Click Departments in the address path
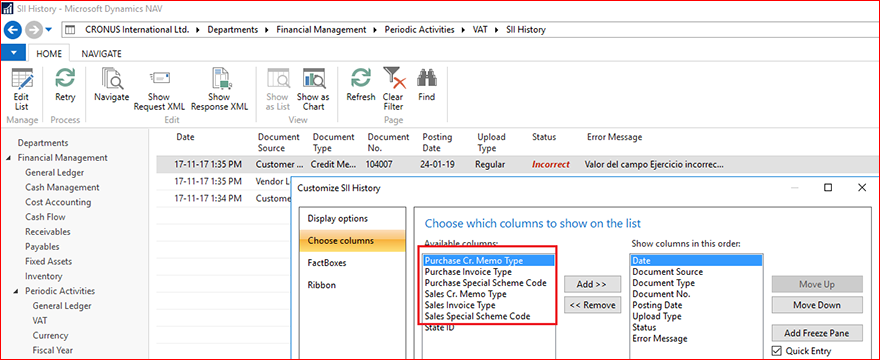The height and width of the screenshot is (360, 880). click(x=233, y=30)
